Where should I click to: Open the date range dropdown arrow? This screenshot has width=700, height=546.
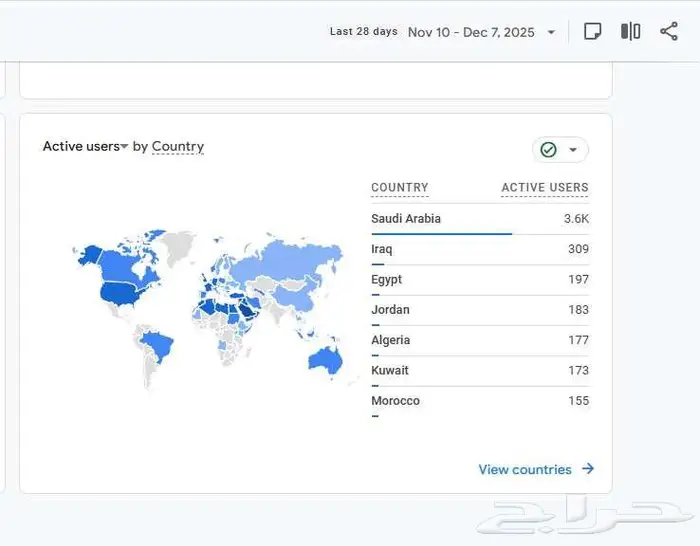551,33
